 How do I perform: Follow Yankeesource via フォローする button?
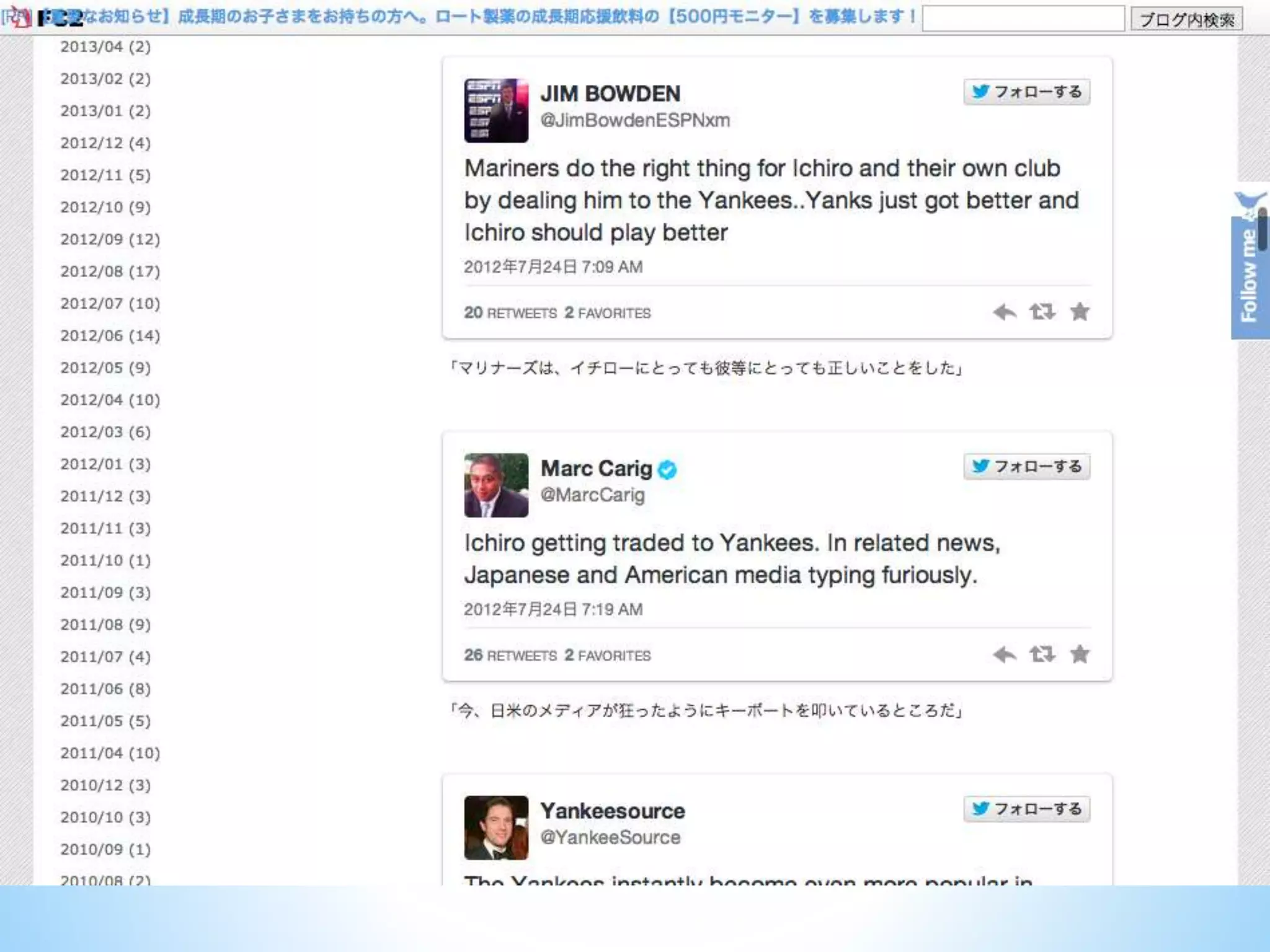point(1026,809)
